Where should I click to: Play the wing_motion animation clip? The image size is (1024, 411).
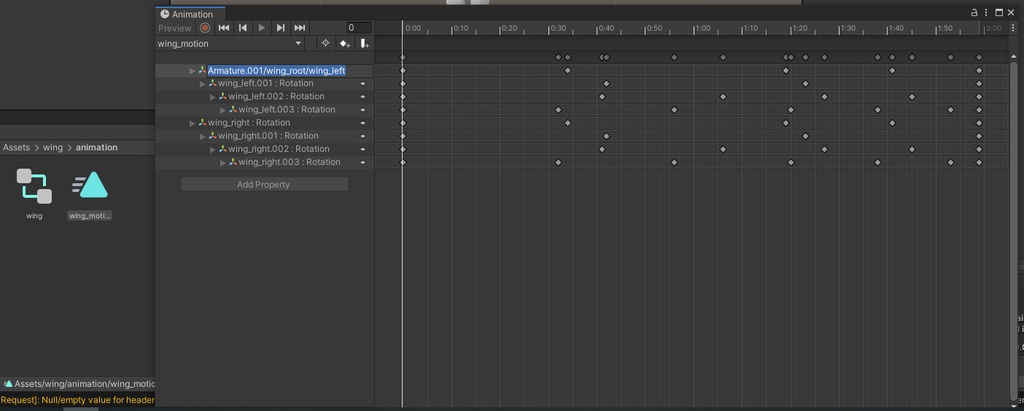pyautogui.click(x=262, y=28)
